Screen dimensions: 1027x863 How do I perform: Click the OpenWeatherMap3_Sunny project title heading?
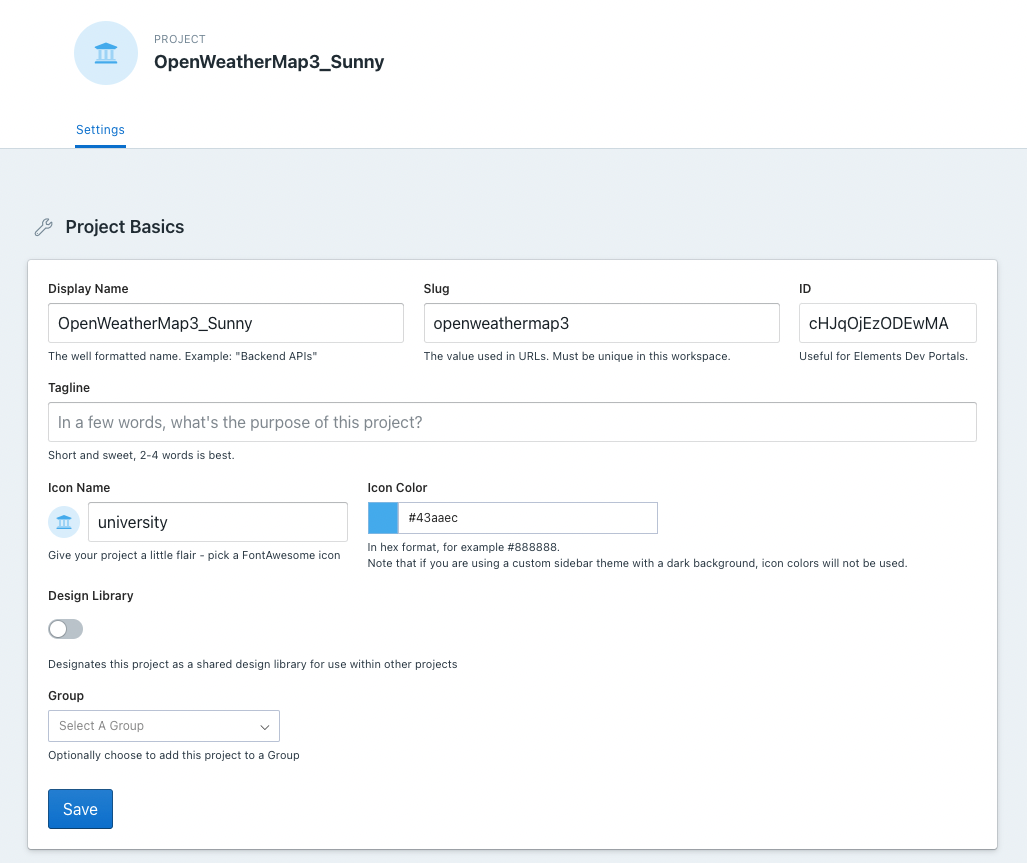pos(269,62)
